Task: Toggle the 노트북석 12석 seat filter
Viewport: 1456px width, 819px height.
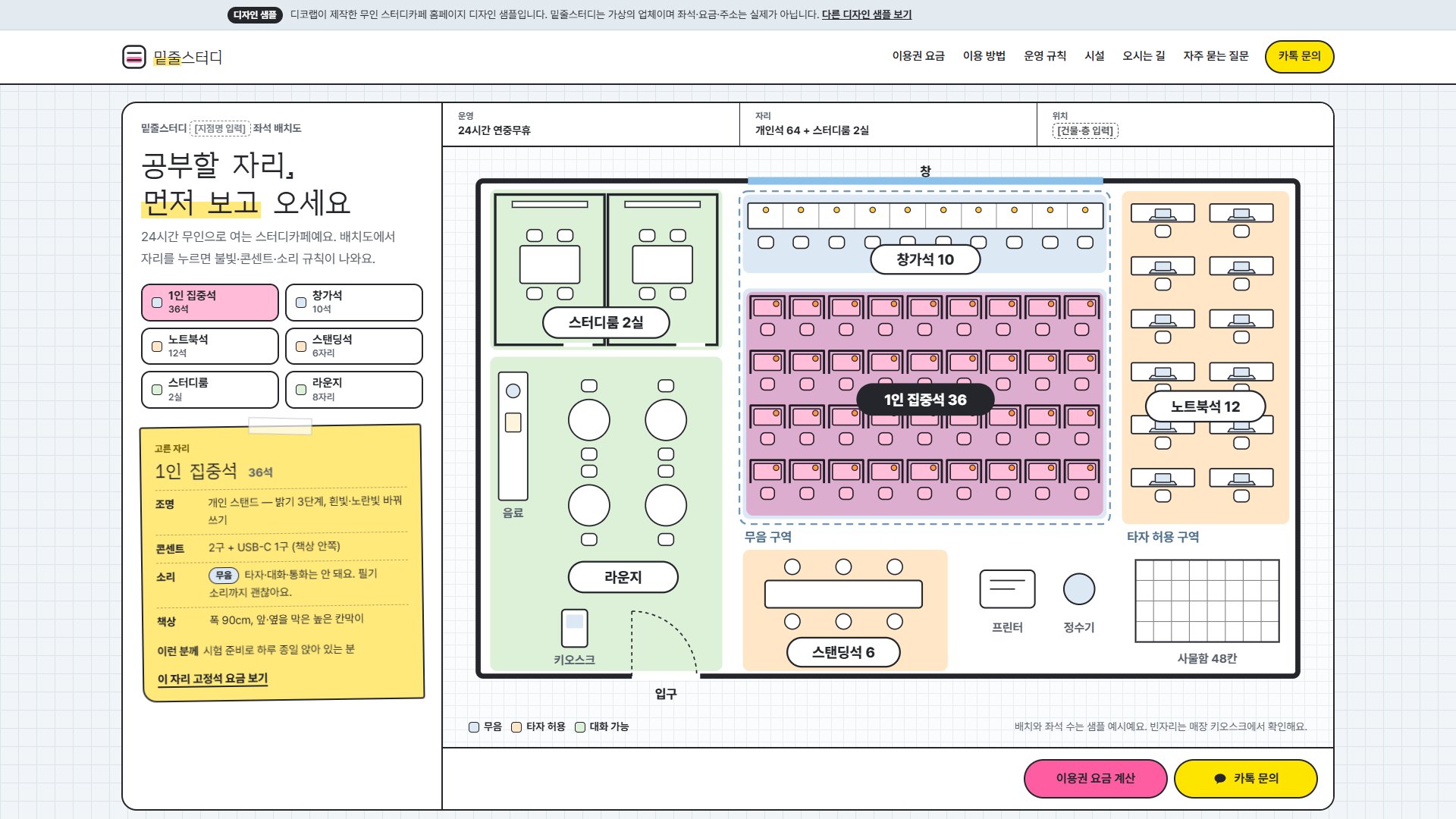Action: [x=210, y=347]
